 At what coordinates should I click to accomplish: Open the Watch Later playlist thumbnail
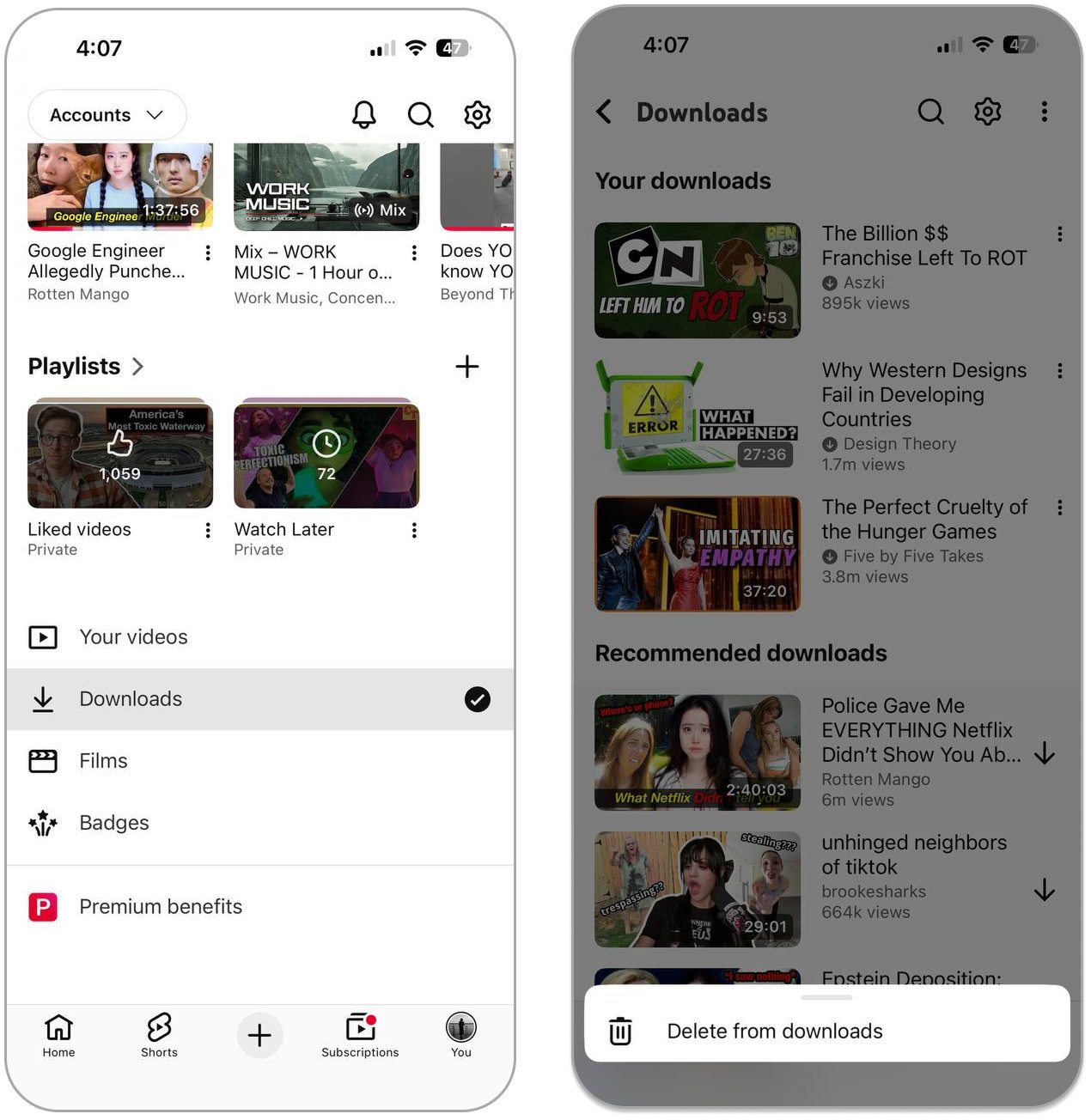tap(326, 453)
